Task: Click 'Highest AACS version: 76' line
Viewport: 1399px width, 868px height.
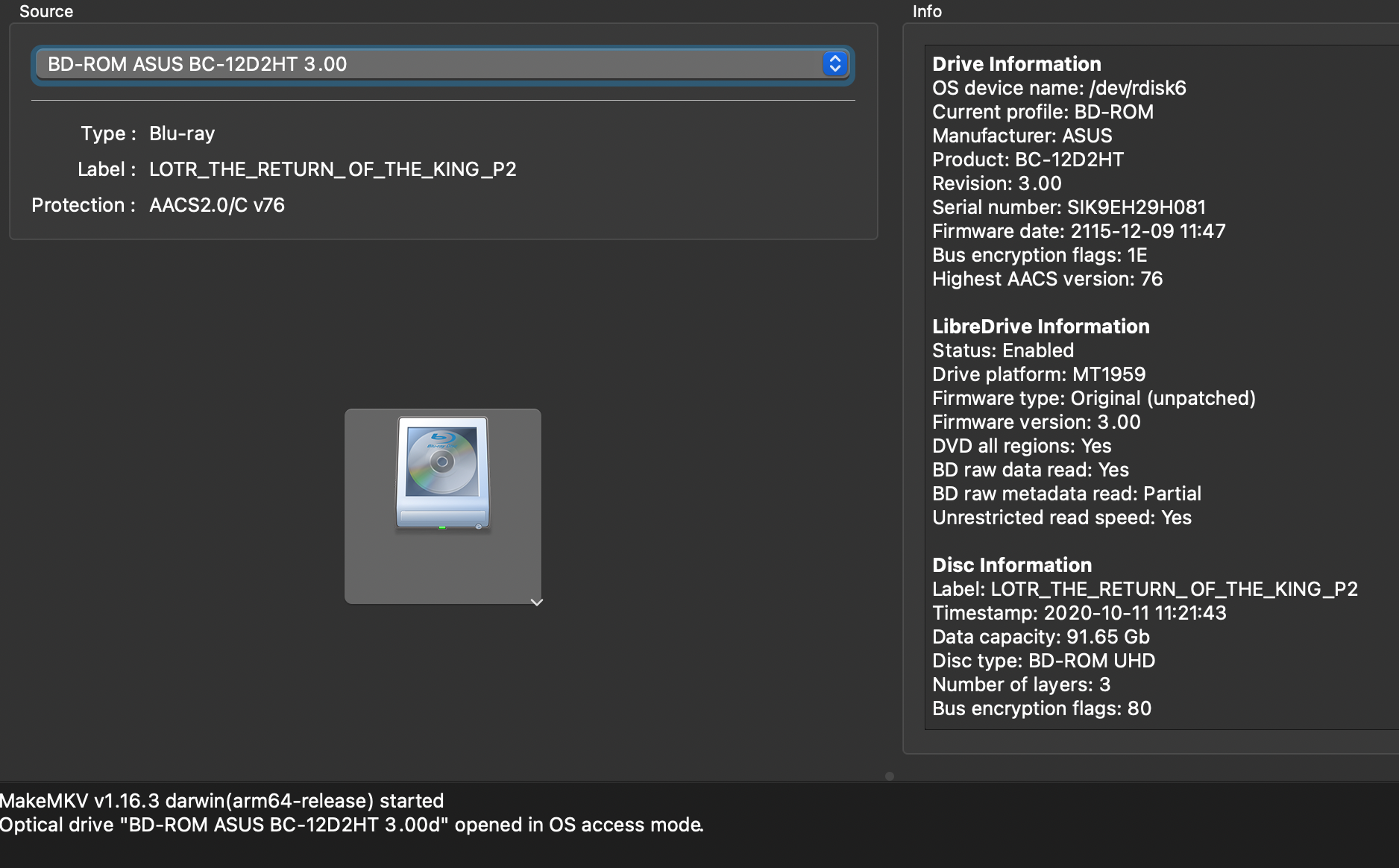Action: tap(1047, 279)
